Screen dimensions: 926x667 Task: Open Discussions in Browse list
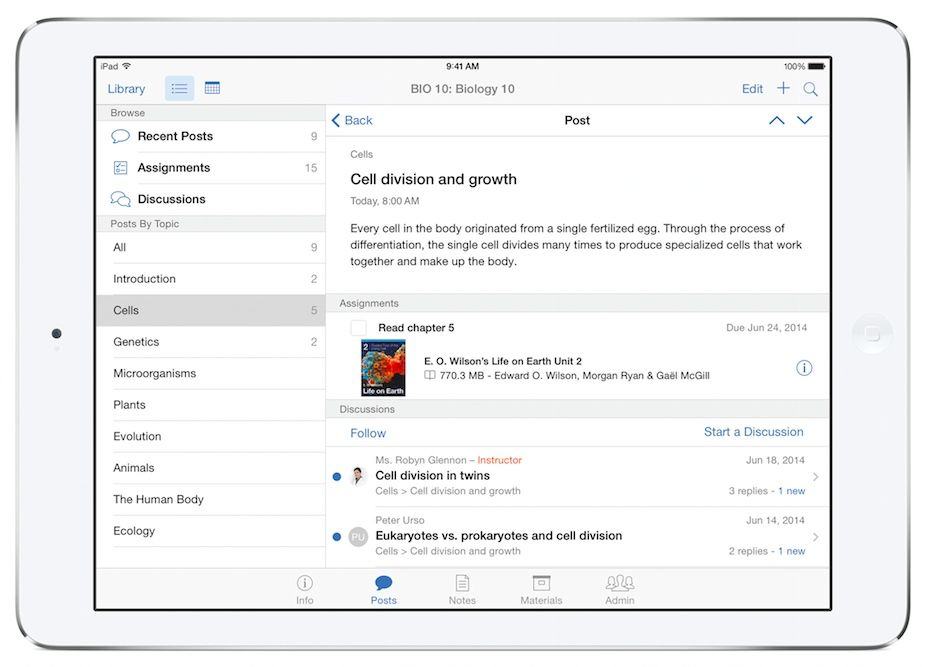point(211,199)
